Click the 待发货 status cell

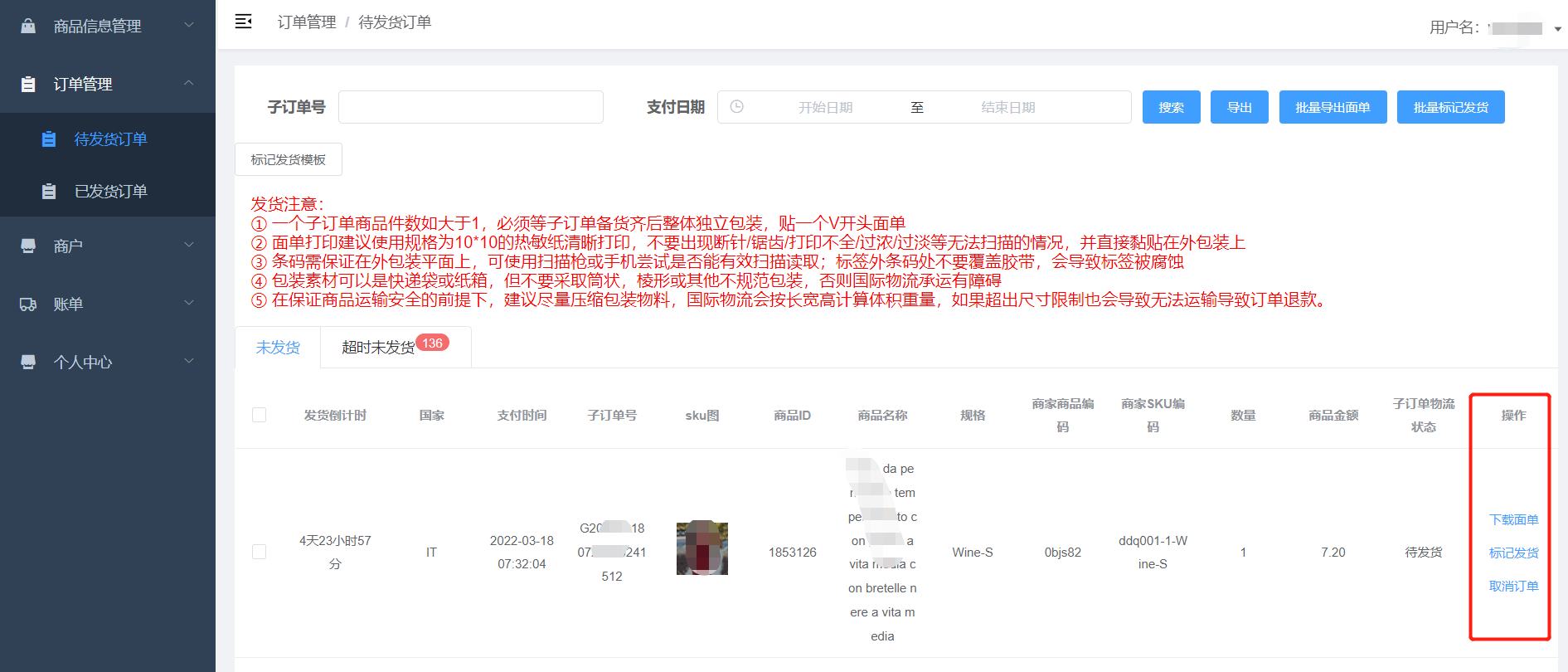pos(1423,552)
